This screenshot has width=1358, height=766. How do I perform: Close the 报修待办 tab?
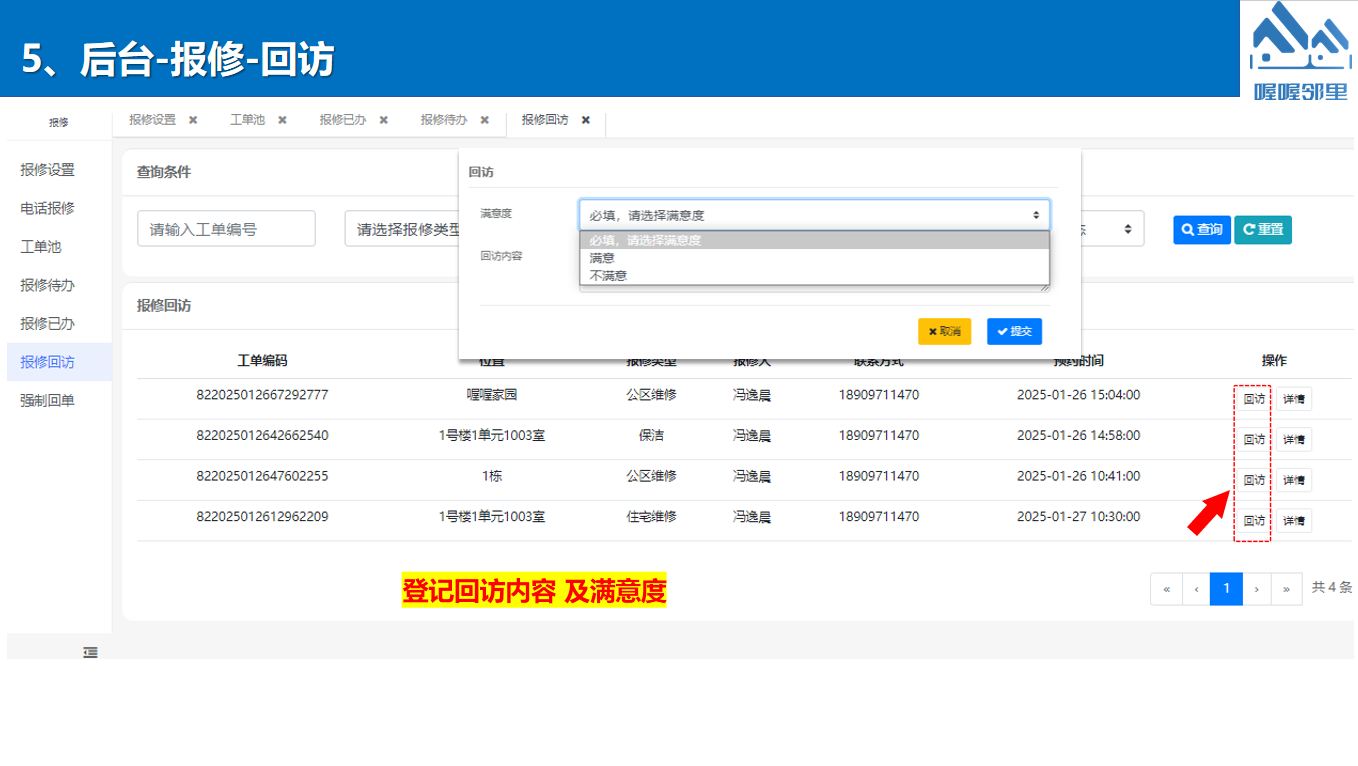(484, 120)
